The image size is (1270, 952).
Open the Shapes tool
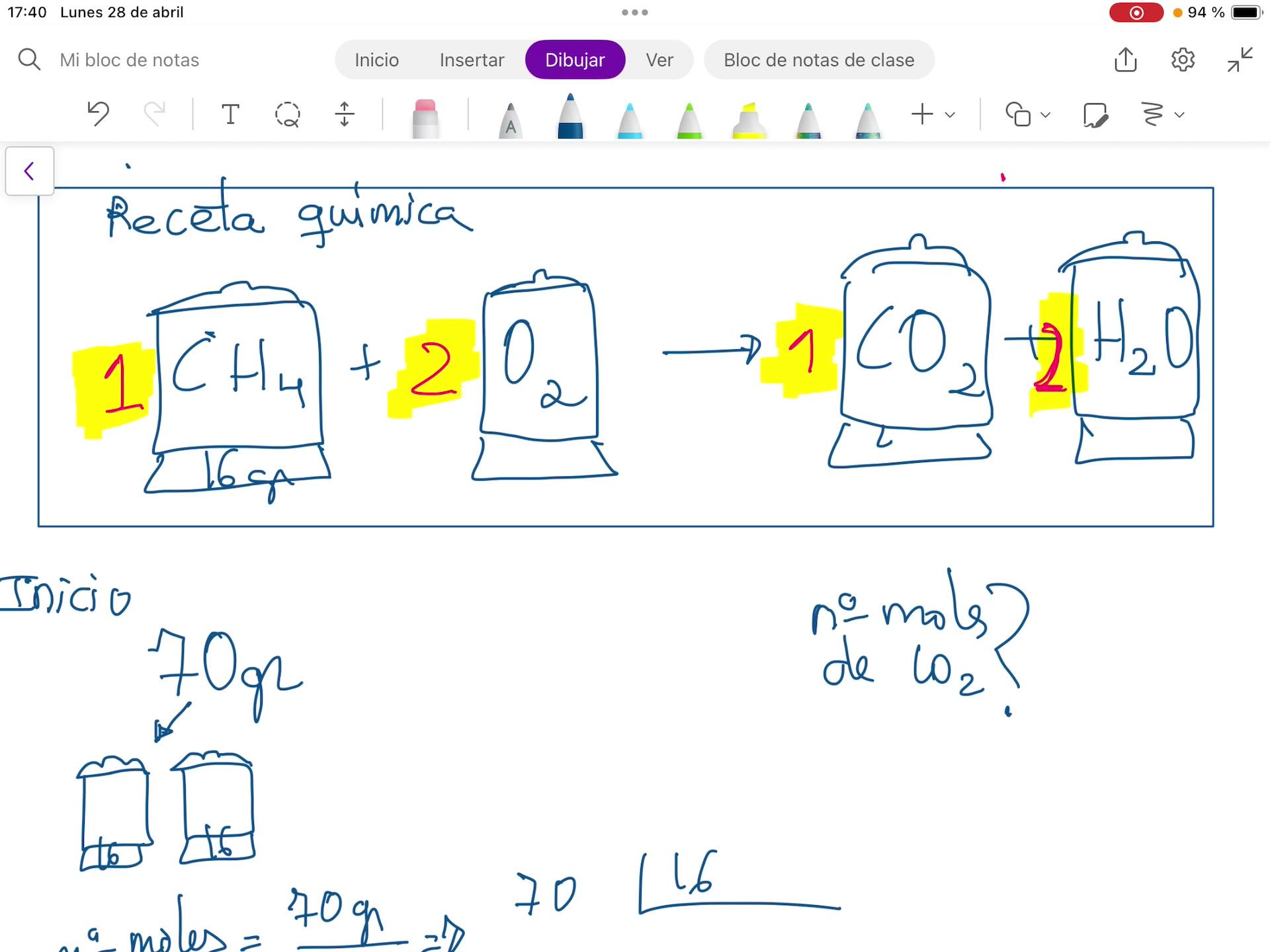click(x=1018, y=114)
